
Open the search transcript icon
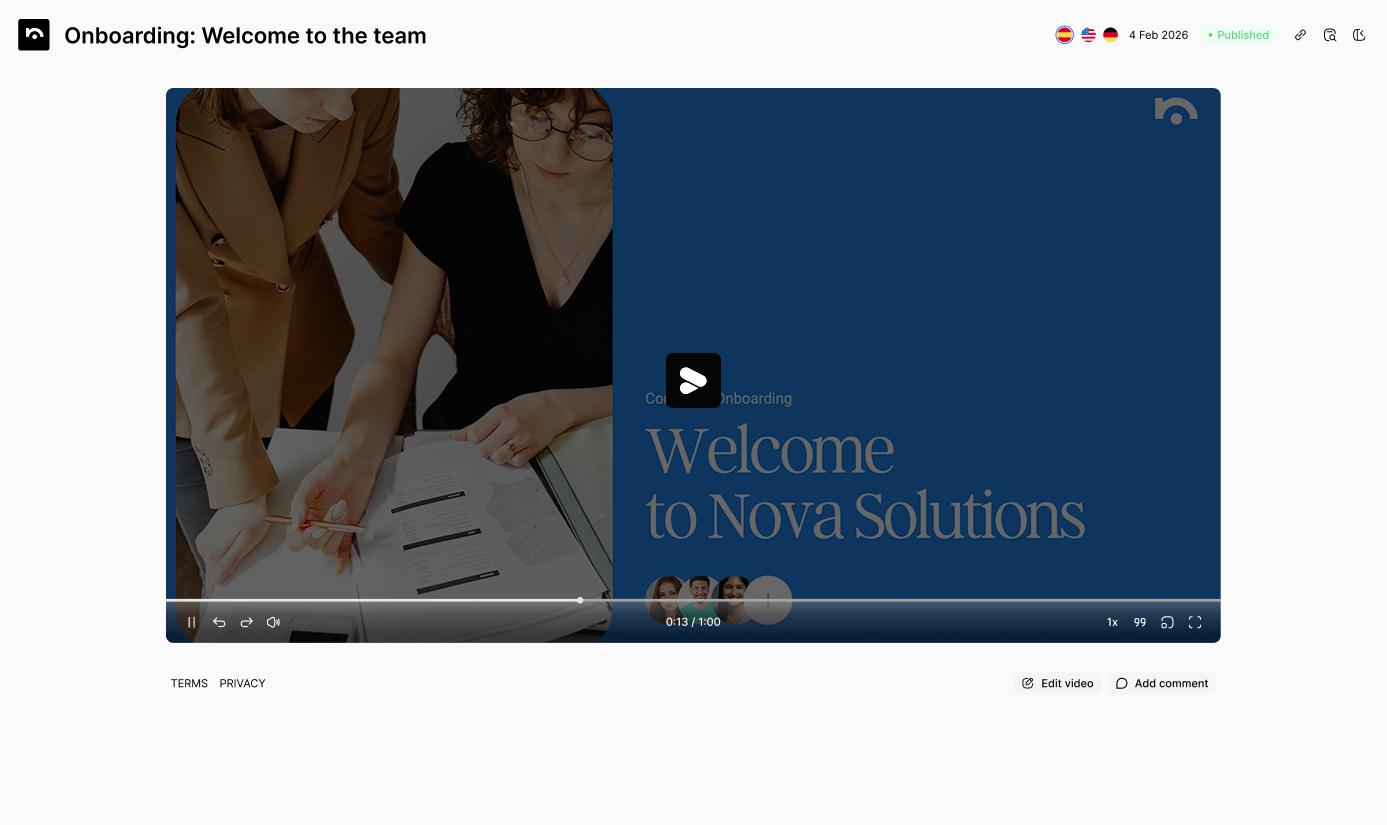1330,35
